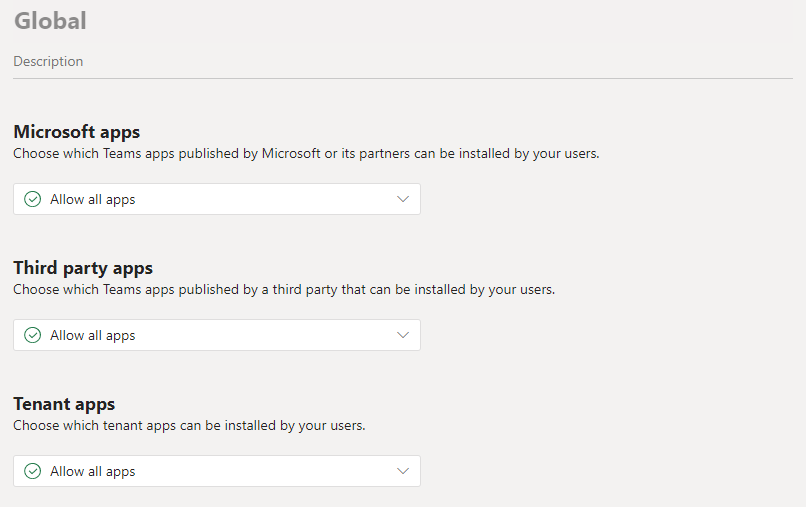Open the Tenant apps permission dropdown
Viewport: 806px width, 507px height.
(x=216, y=471)
